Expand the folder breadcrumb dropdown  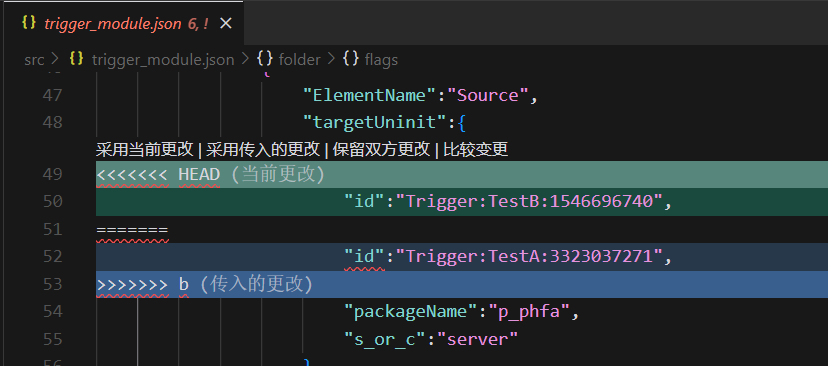tap(299, 60)
